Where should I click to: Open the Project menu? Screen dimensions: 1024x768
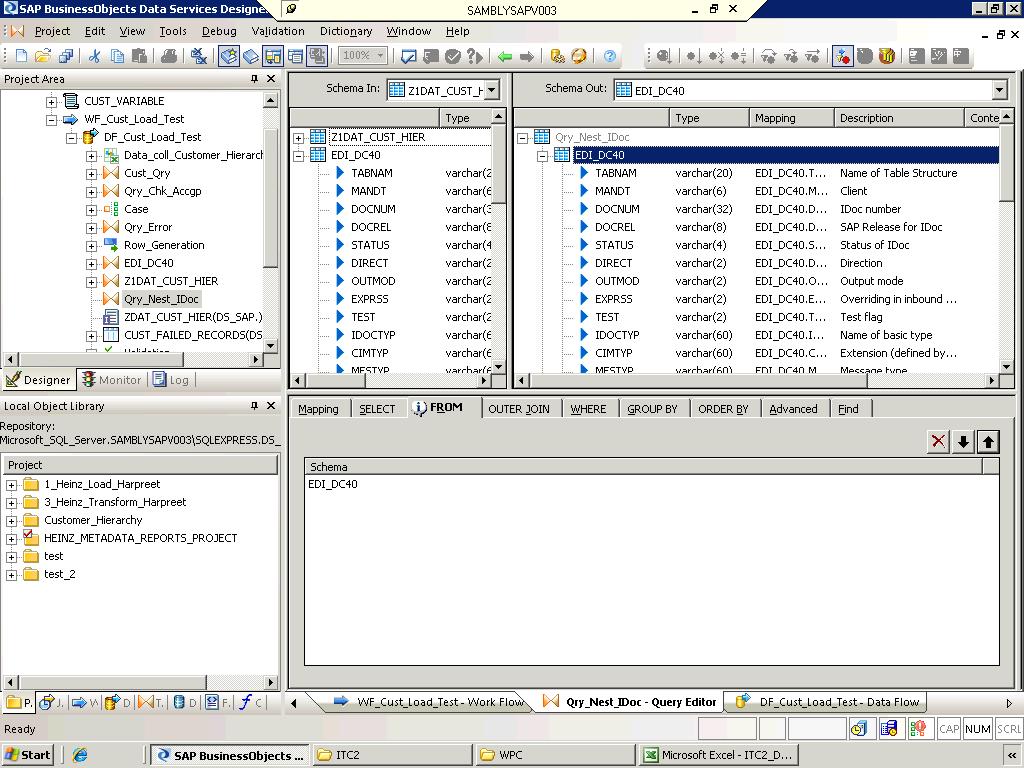52,31
